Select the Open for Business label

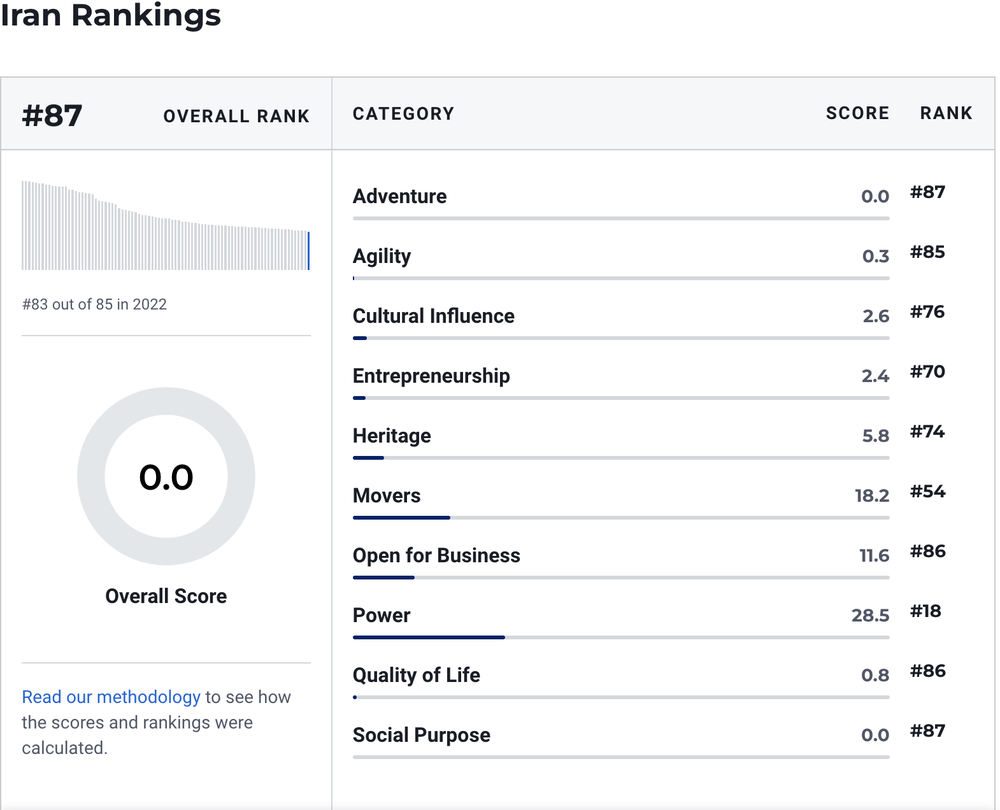(436, 556)
